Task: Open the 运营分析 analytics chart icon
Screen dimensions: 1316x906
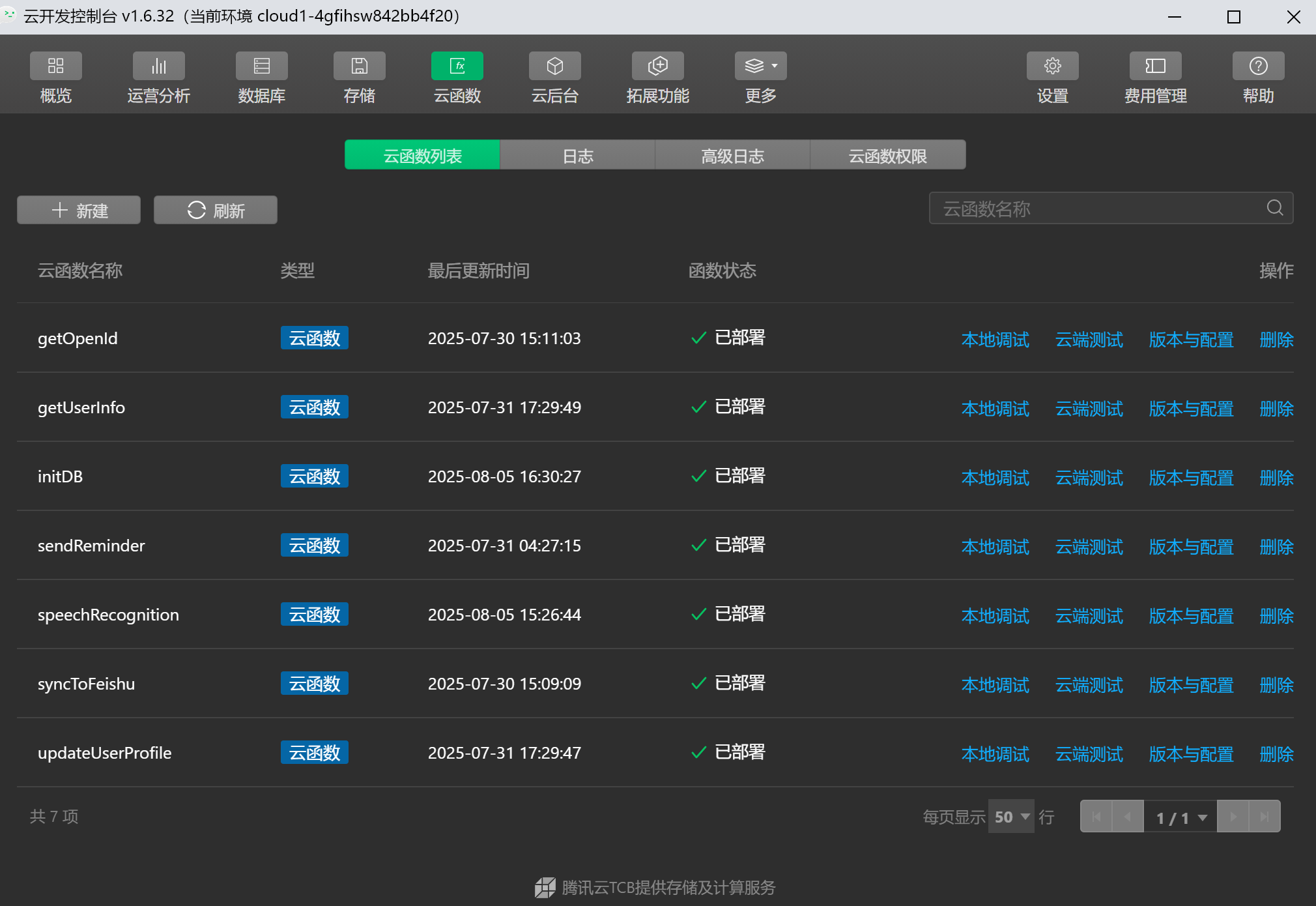Action: pyautogui.click(x=158, y=66)
